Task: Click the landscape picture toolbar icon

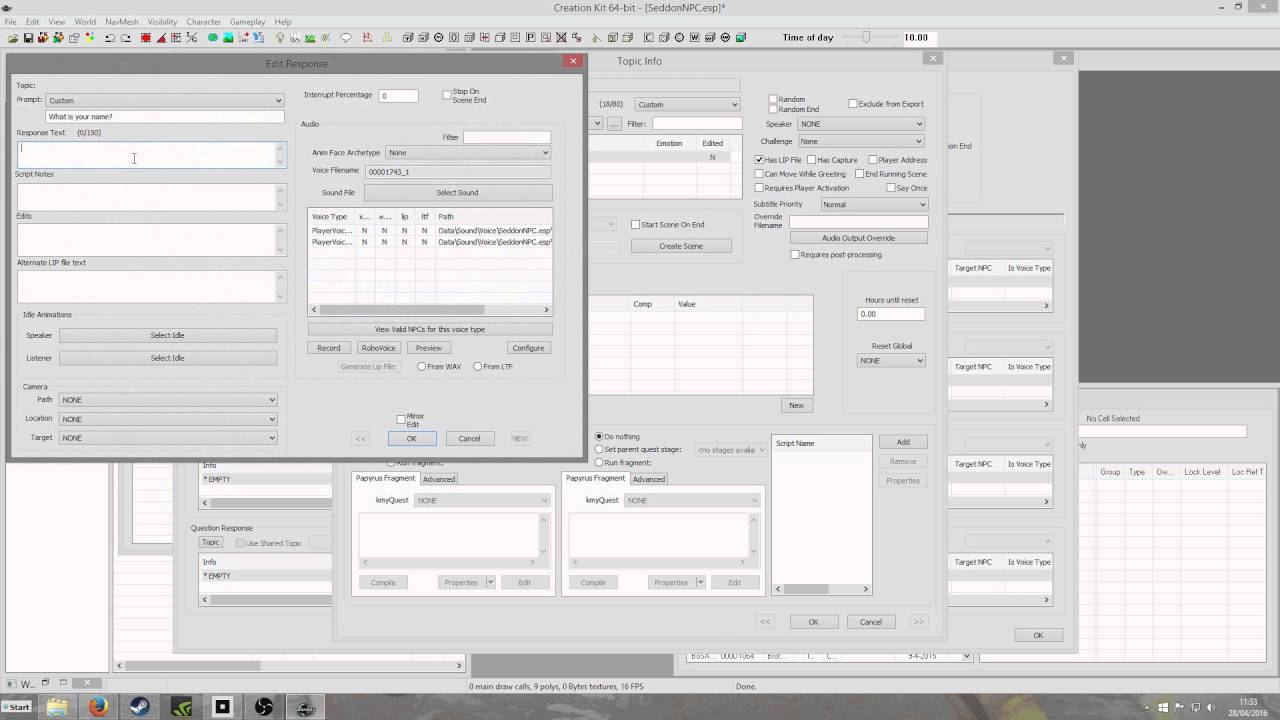Action: click(228, 38)
